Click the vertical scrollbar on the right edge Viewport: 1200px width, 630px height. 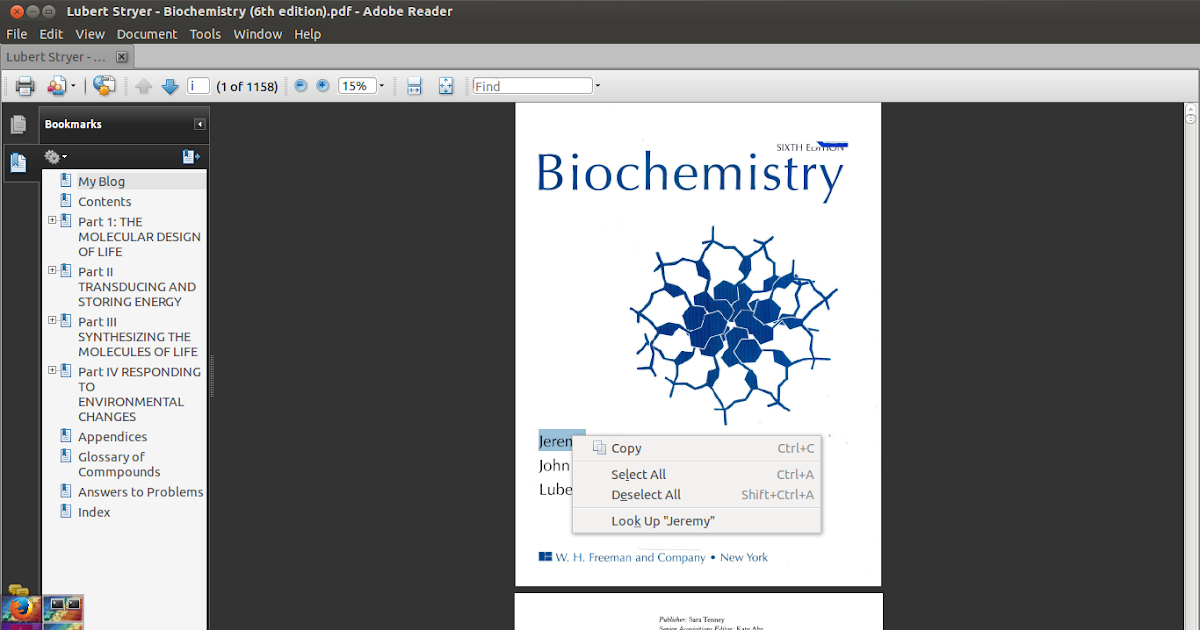1192,365
